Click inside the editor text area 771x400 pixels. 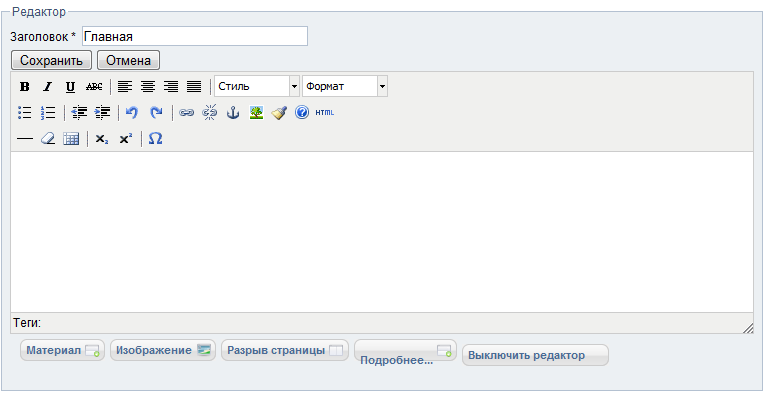(x=382, y=232)
